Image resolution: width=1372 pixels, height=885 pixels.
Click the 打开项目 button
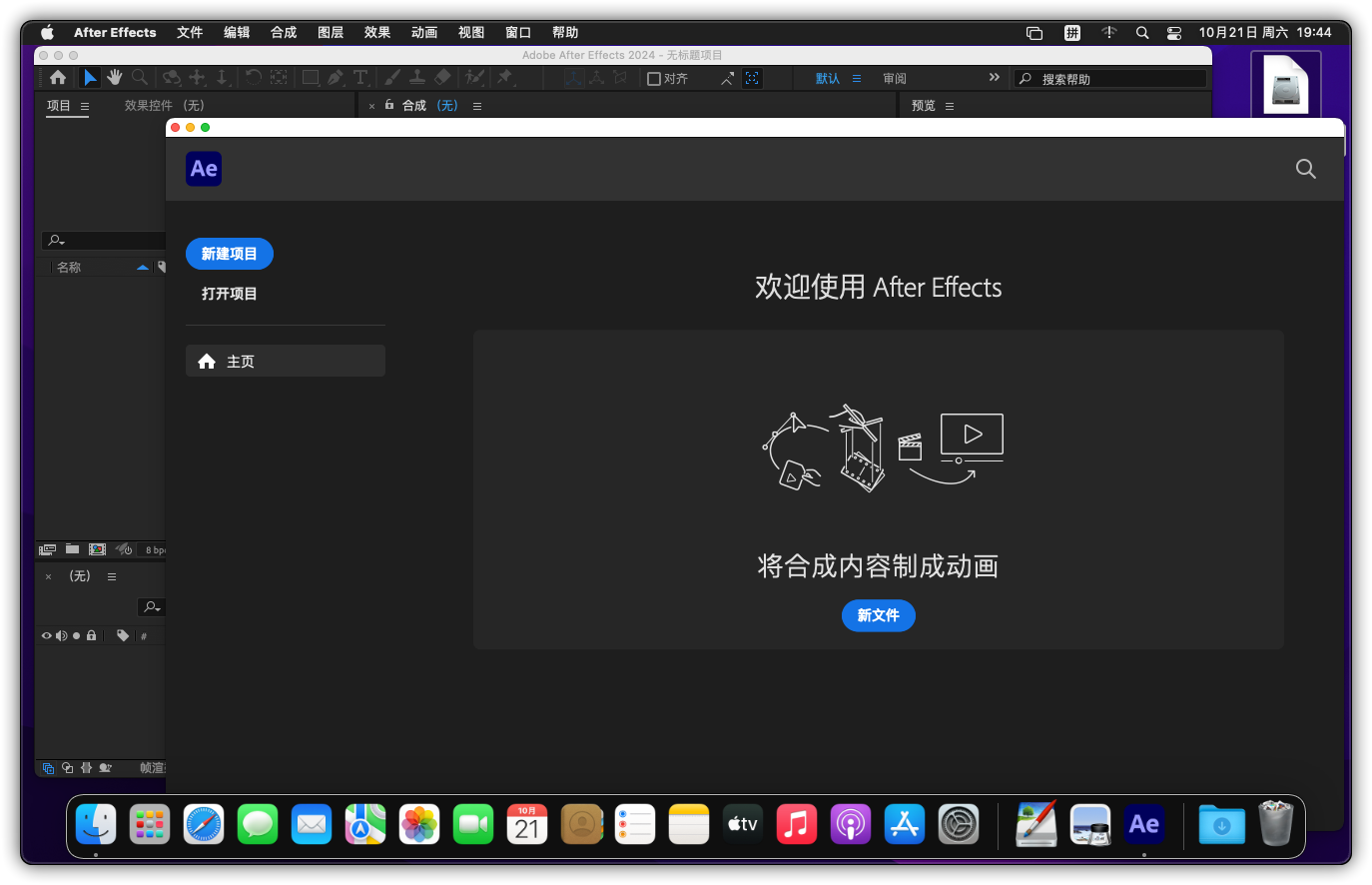(230, 294)
